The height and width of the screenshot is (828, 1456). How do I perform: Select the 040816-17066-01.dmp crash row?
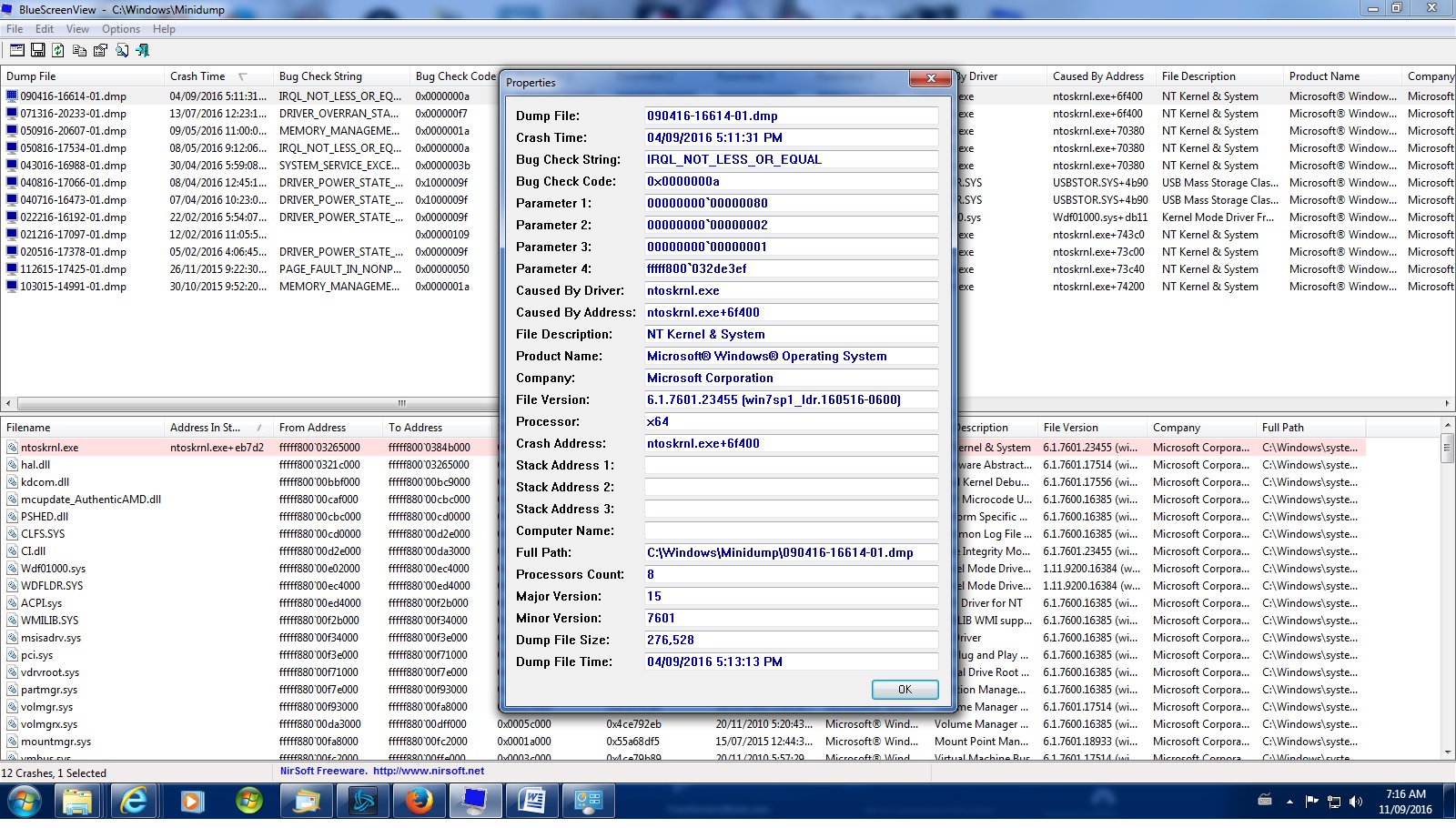pyautogui.click(x=74, y=183)
